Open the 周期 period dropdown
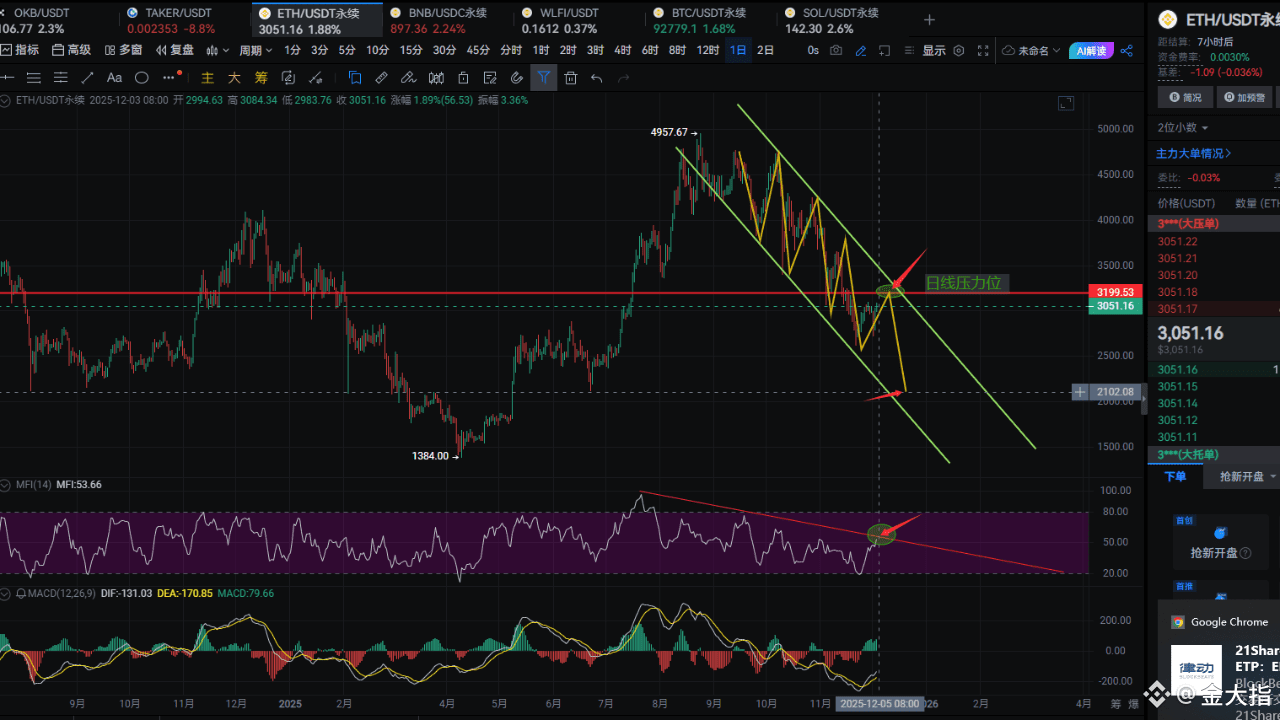1280x720 pixels. pyautogui.click(x=253, y=50)
